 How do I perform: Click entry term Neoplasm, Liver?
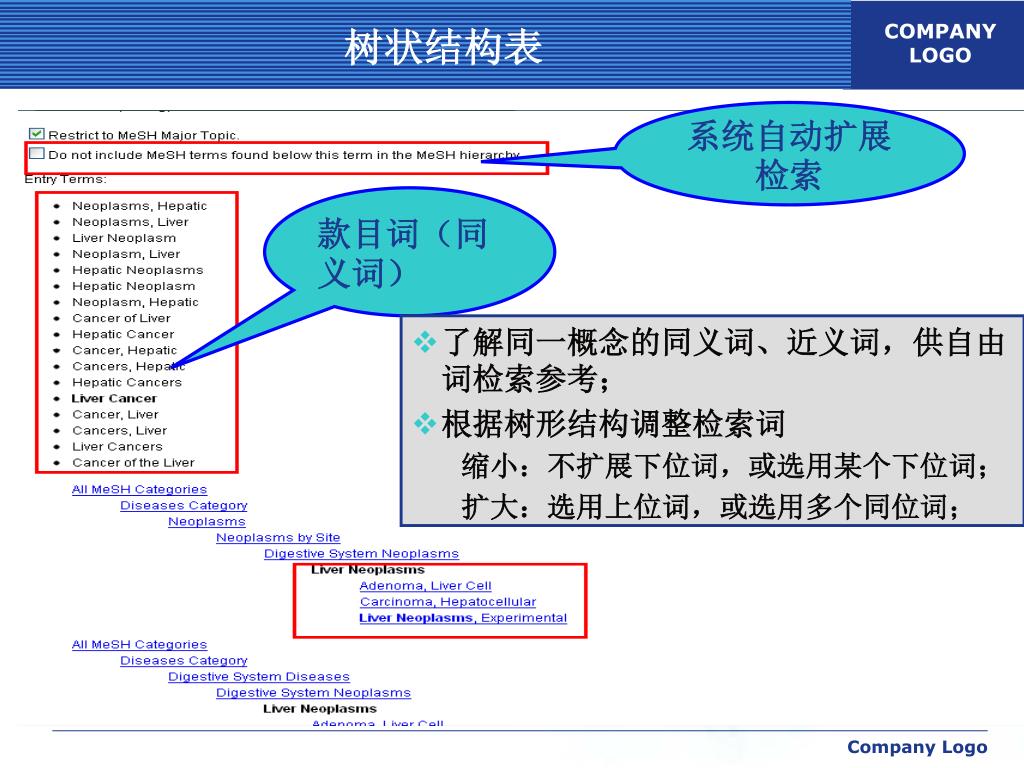coord(126,254)
